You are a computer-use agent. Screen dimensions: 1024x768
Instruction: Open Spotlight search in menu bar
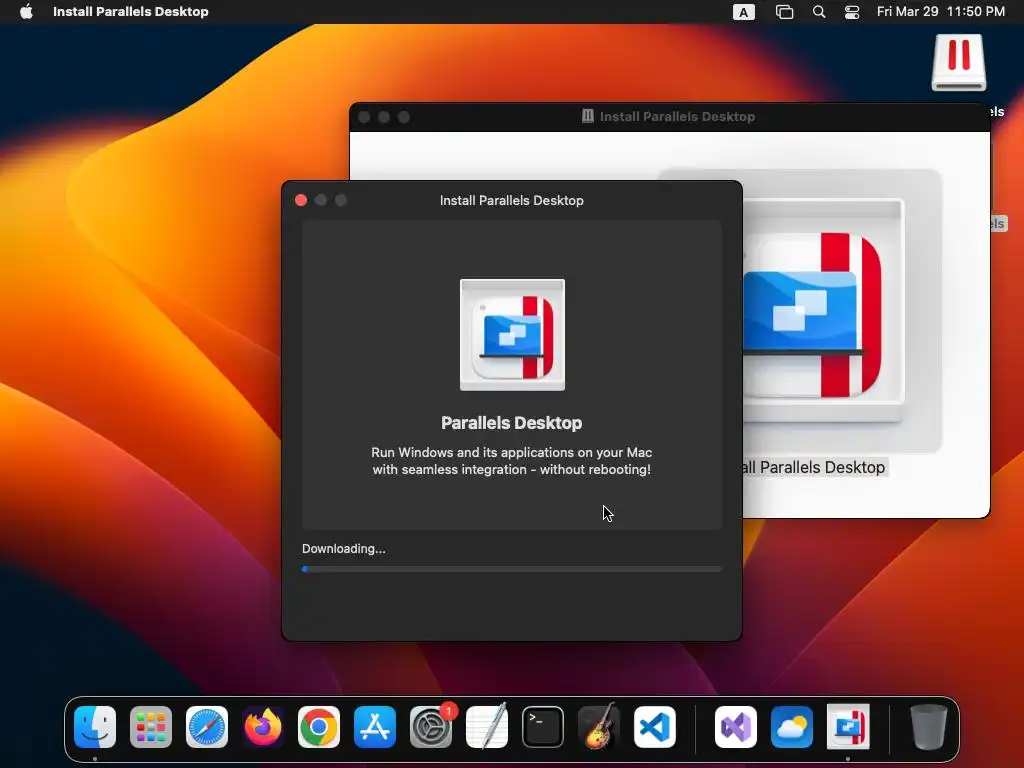coord(818,12)
